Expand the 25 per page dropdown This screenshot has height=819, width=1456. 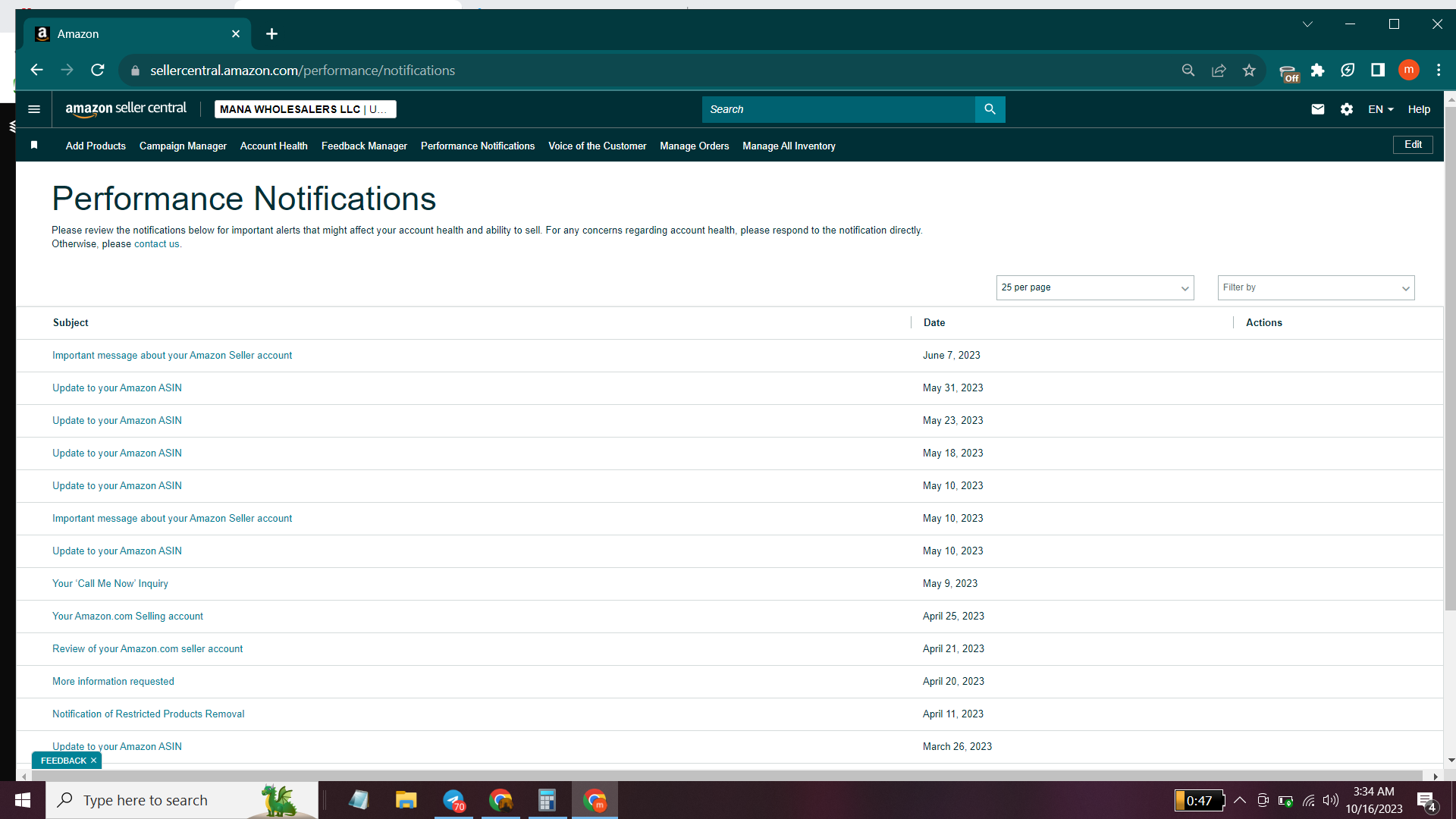click(1095, 287)
